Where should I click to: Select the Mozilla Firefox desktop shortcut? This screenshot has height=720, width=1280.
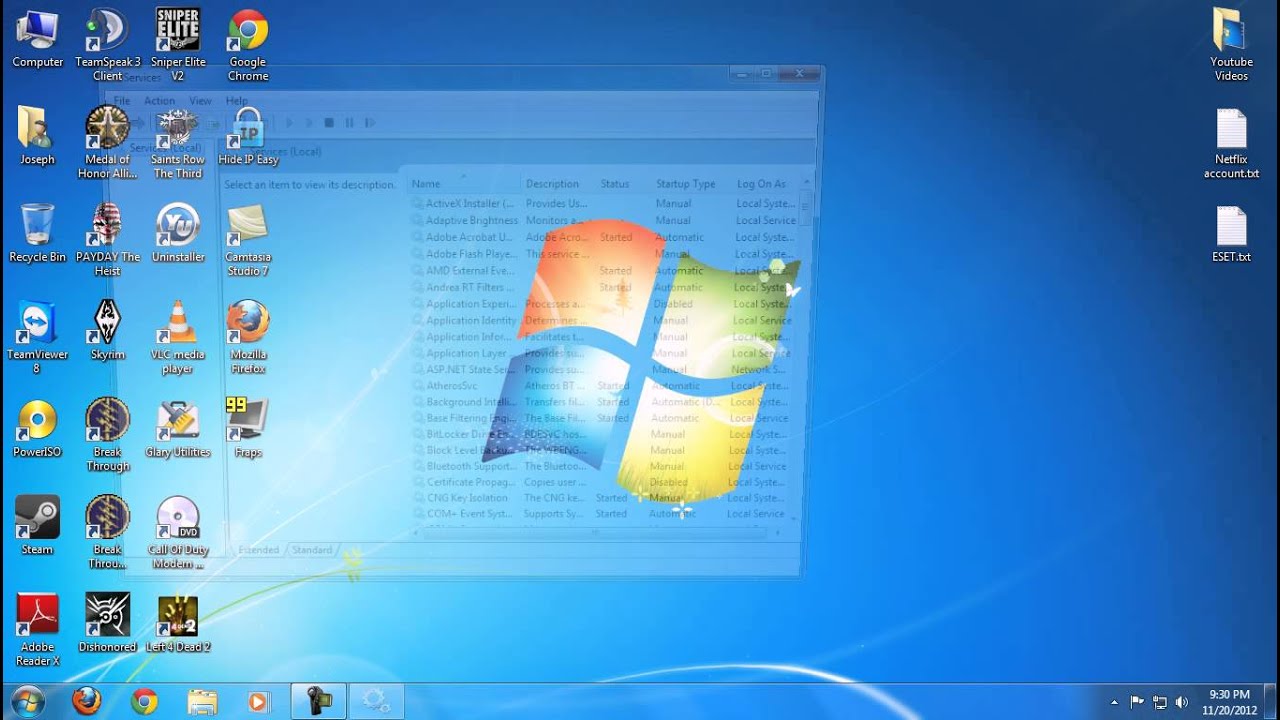tap(248, 337)
